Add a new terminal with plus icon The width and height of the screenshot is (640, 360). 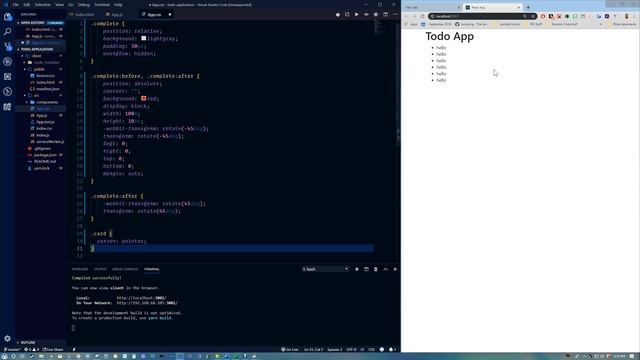click(357, 269)
